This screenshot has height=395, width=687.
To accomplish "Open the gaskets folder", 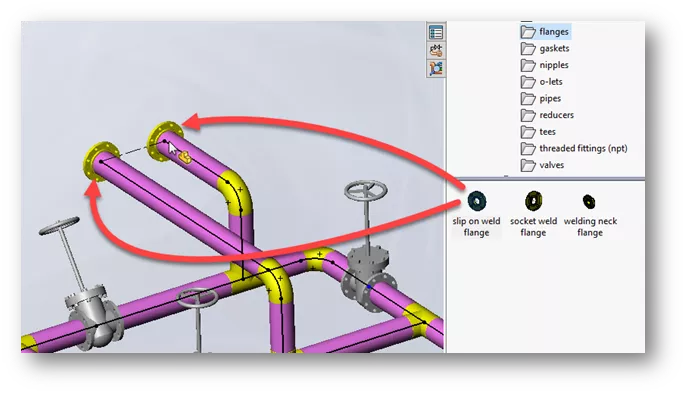I will [545, 48].
